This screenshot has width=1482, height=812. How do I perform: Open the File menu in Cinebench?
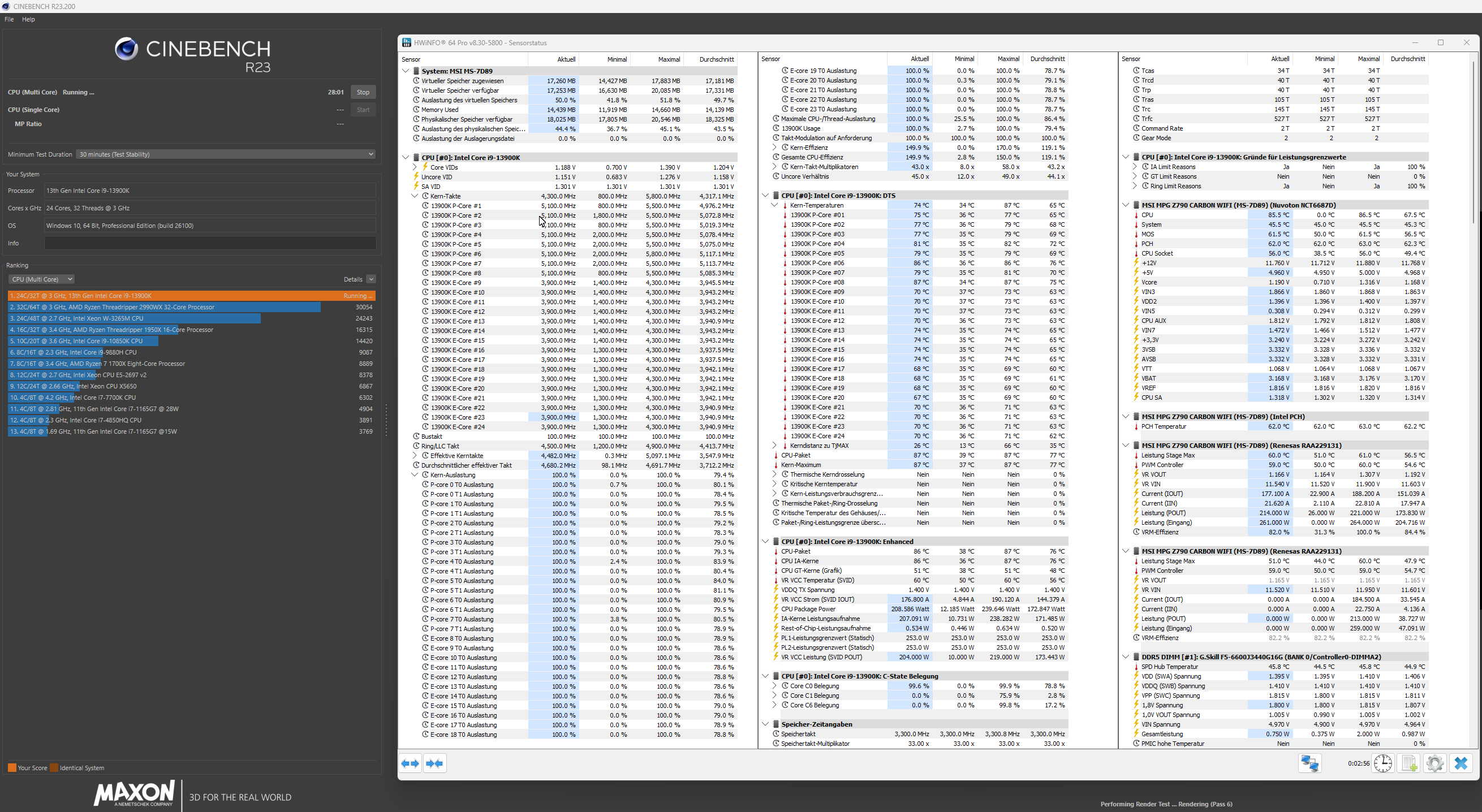(8, 19)
